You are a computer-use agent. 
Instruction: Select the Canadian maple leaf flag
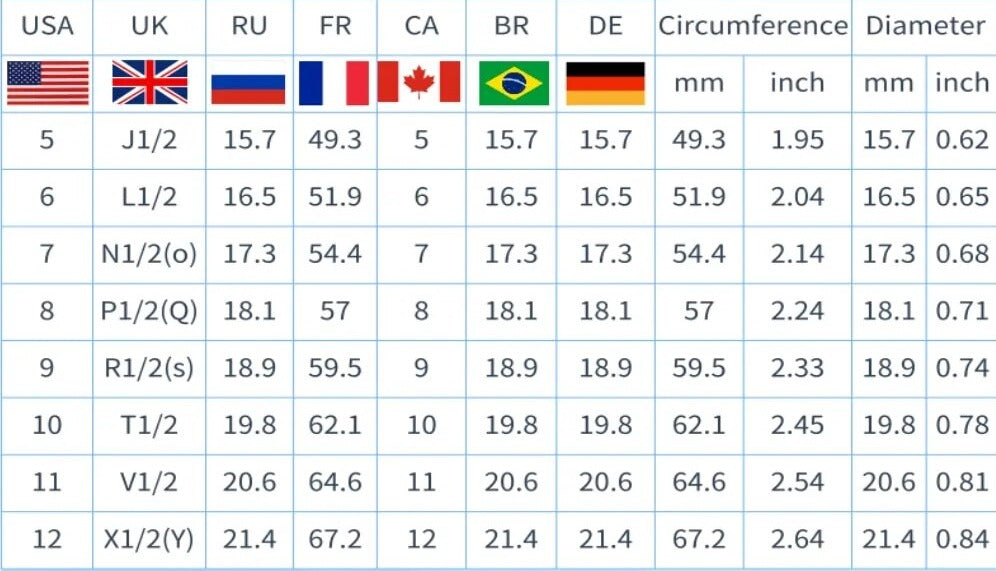419,83
